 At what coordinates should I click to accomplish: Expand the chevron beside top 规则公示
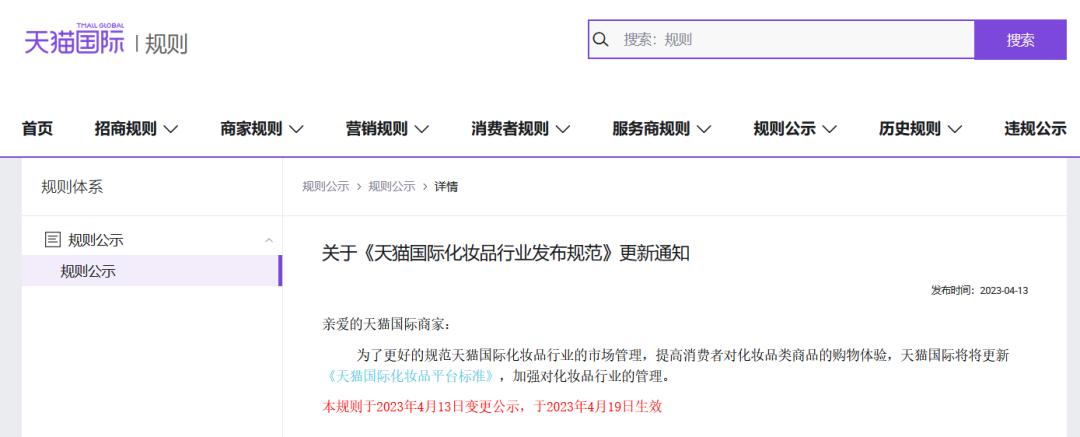coord(830,129)
